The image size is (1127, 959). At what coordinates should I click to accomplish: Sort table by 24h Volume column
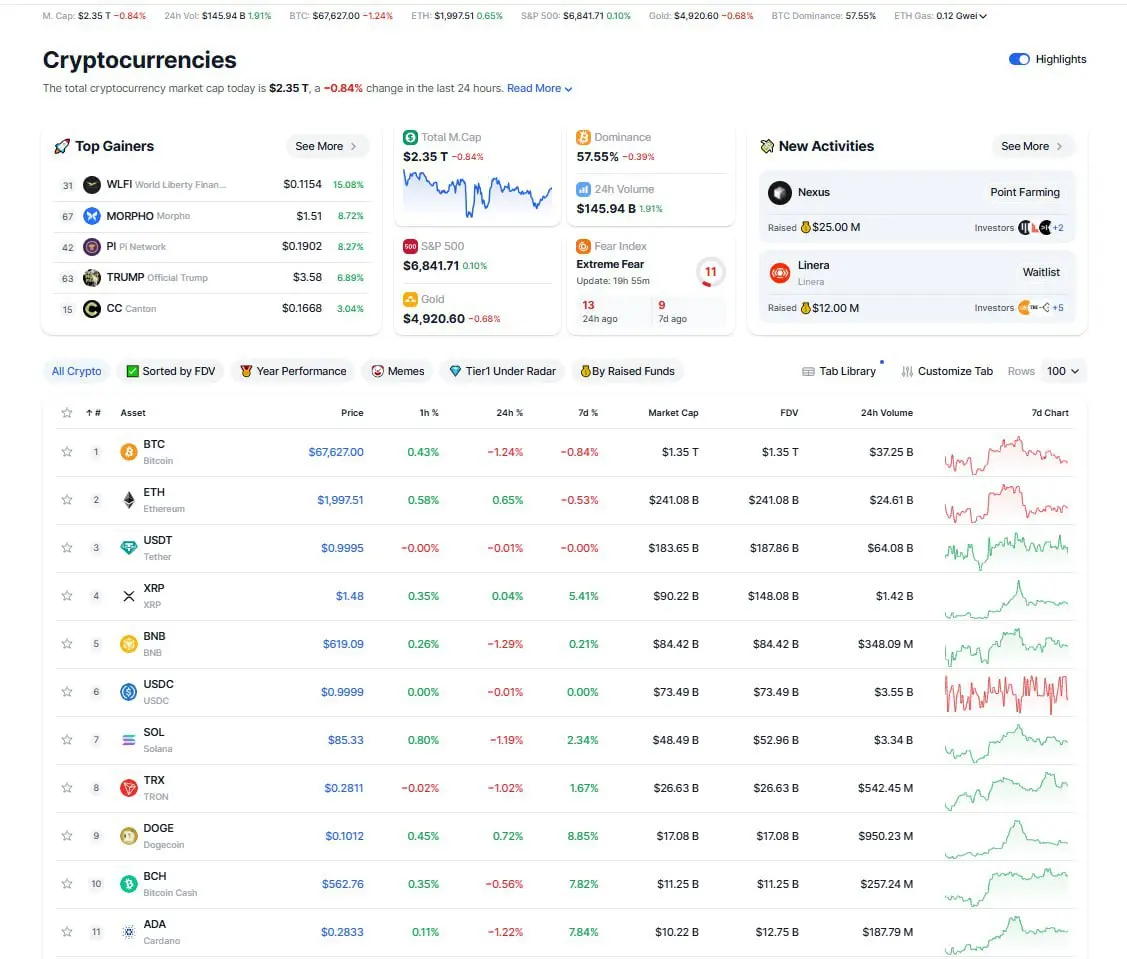887,413
